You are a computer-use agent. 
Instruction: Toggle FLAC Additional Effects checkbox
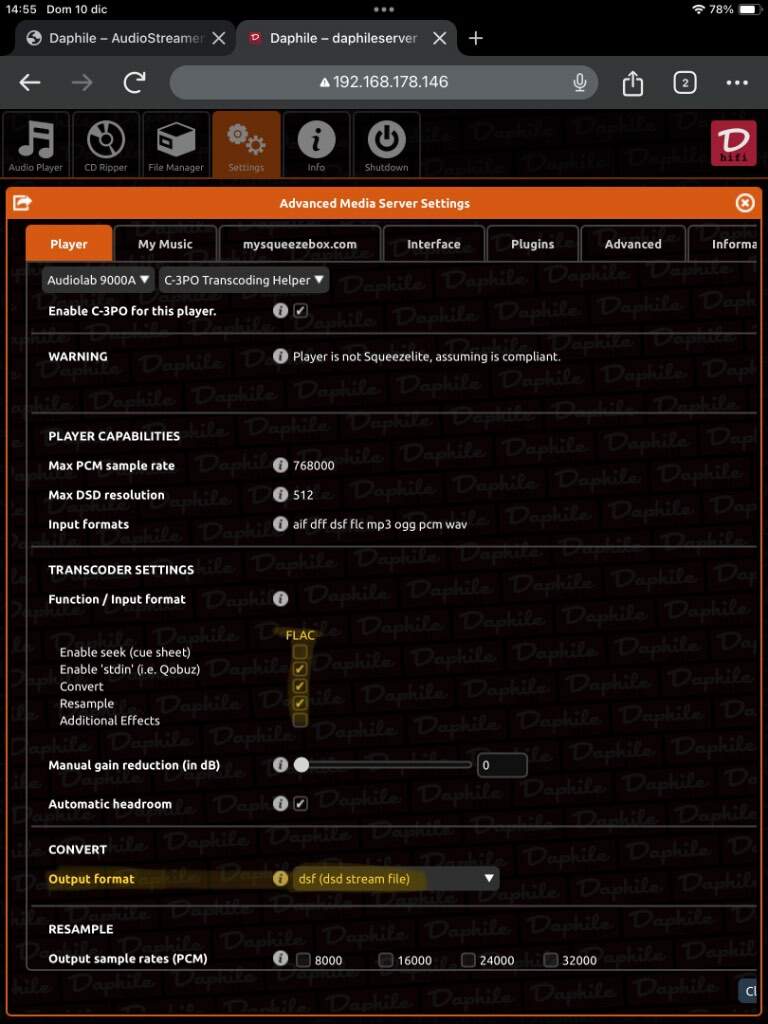300,720
